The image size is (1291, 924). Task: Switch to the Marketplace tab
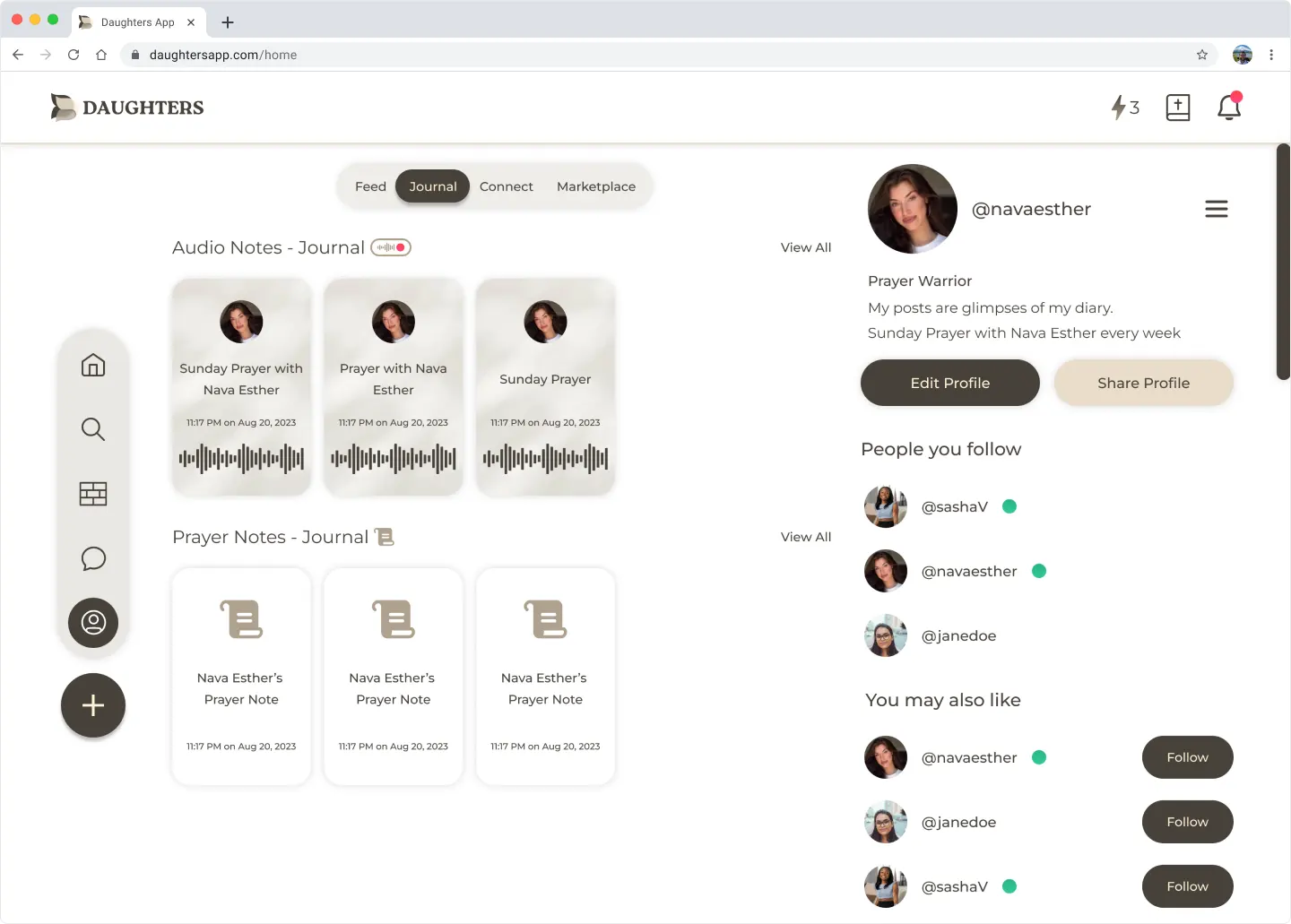coord(596,186)
